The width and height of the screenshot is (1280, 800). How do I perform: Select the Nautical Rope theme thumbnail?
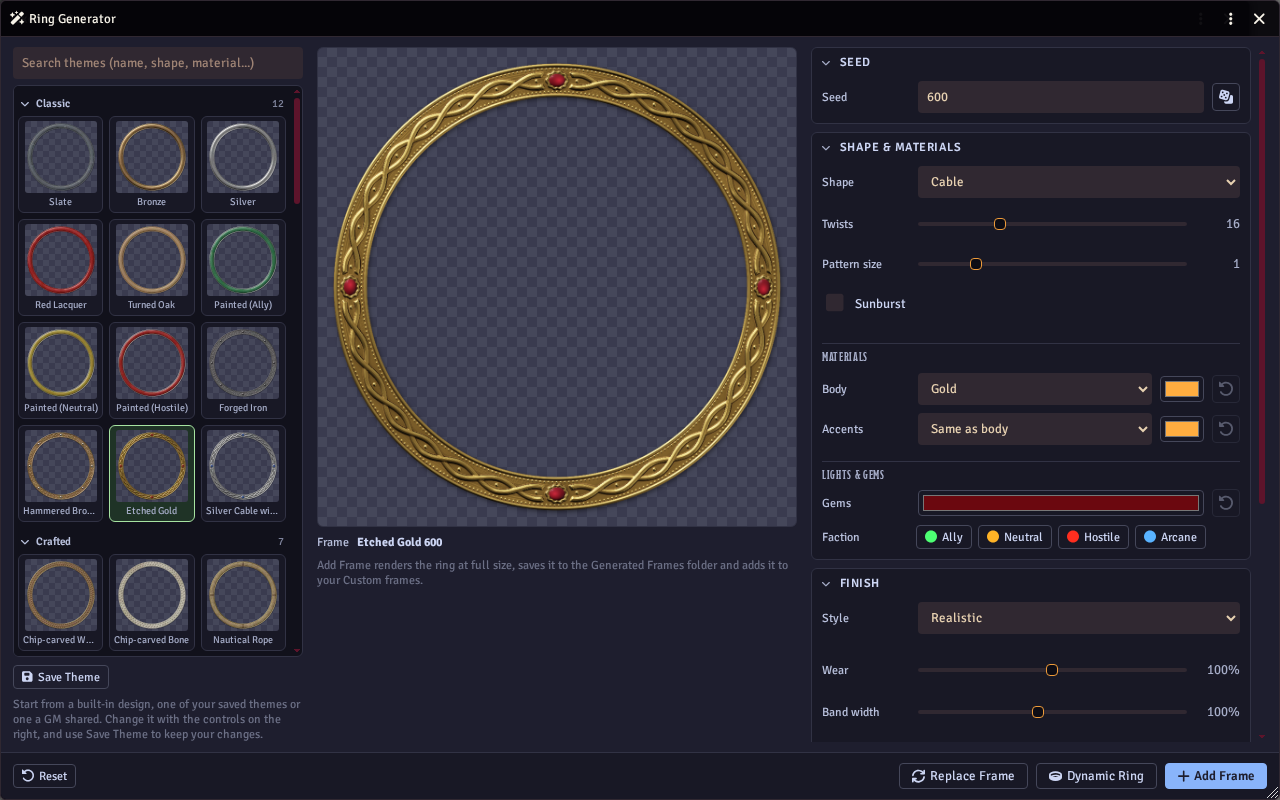(x=243, y=601)
